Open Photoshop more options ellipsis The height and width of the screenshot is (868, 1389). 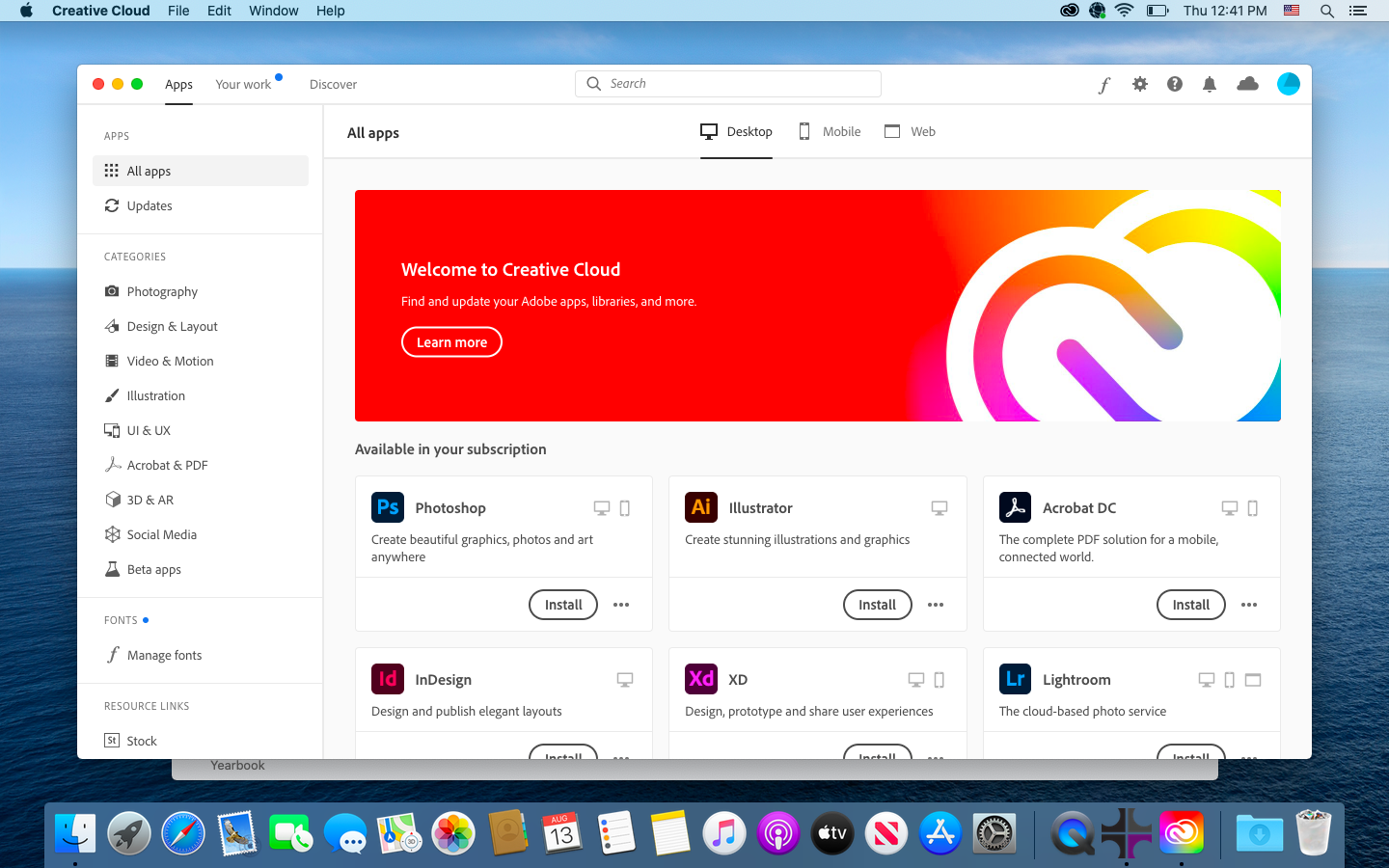621,605
